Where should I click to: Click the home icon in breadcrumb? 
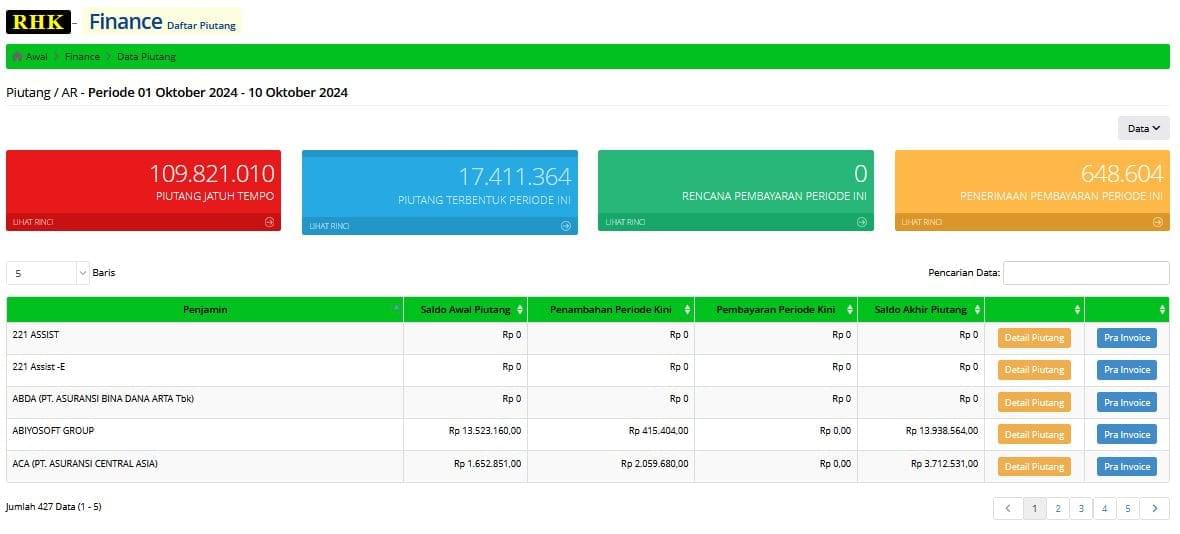(x=17, y=57)
